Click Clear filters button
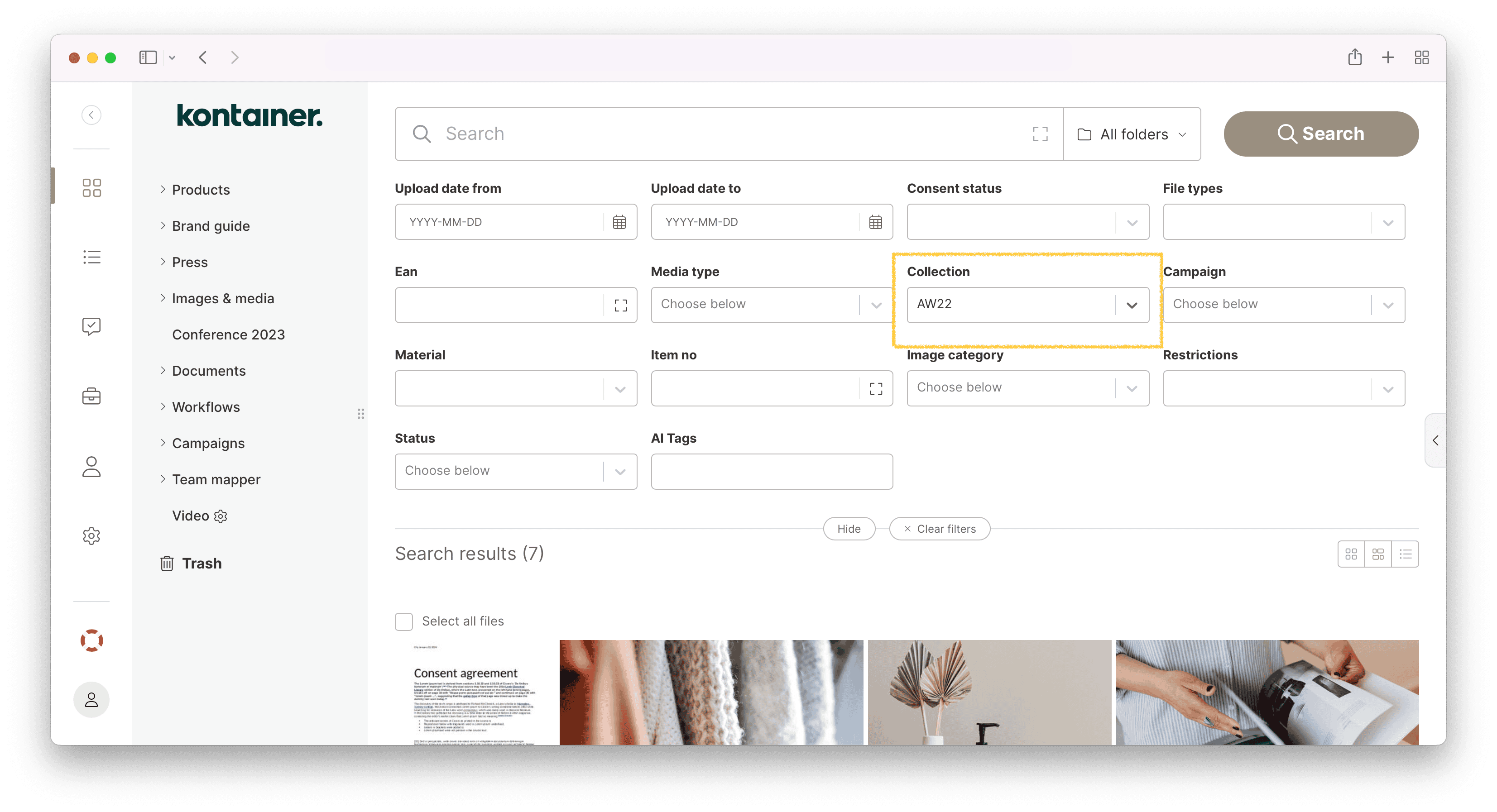1497x812 pixels. click(938, 529)
